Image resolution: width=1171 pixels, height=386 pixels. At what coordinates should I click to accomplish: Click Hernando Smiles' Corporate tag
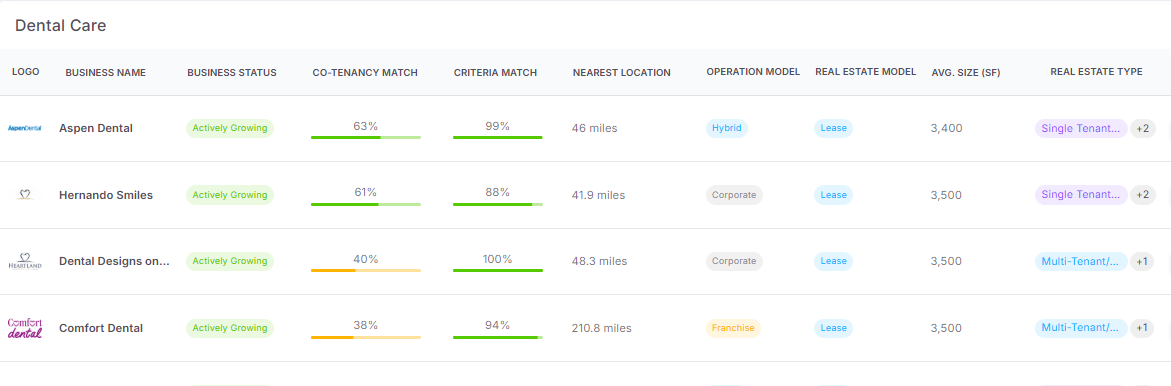(x=734, y=195)
